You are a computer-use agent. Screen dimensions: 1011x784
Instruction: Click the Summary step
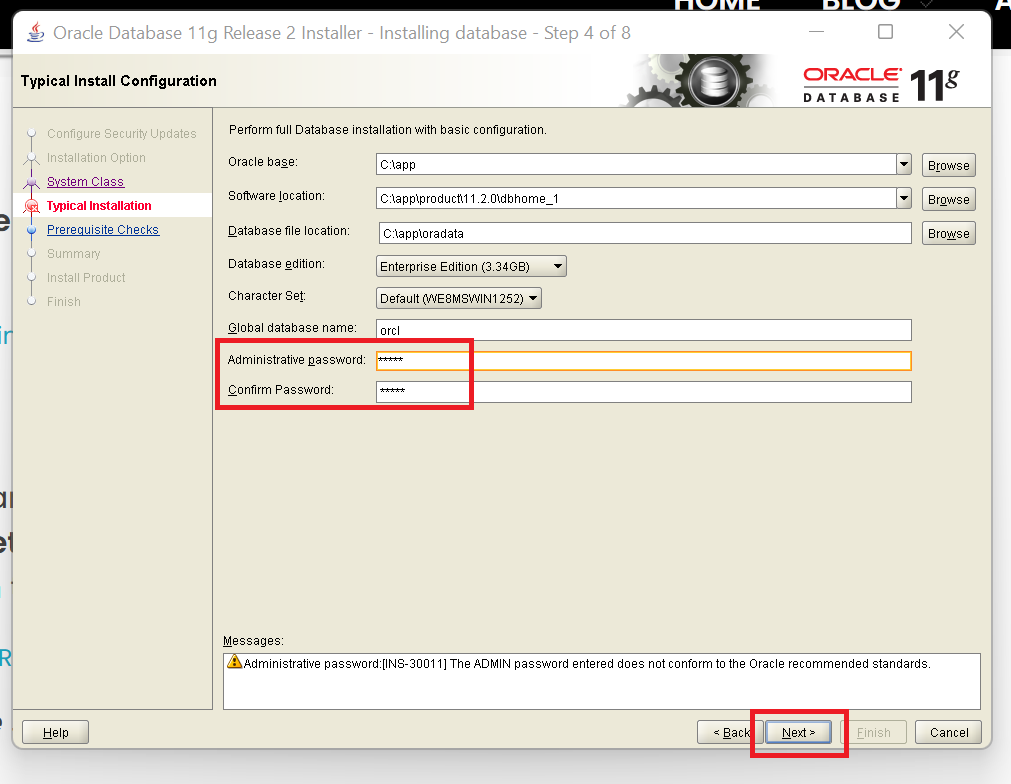pos(74,254)
